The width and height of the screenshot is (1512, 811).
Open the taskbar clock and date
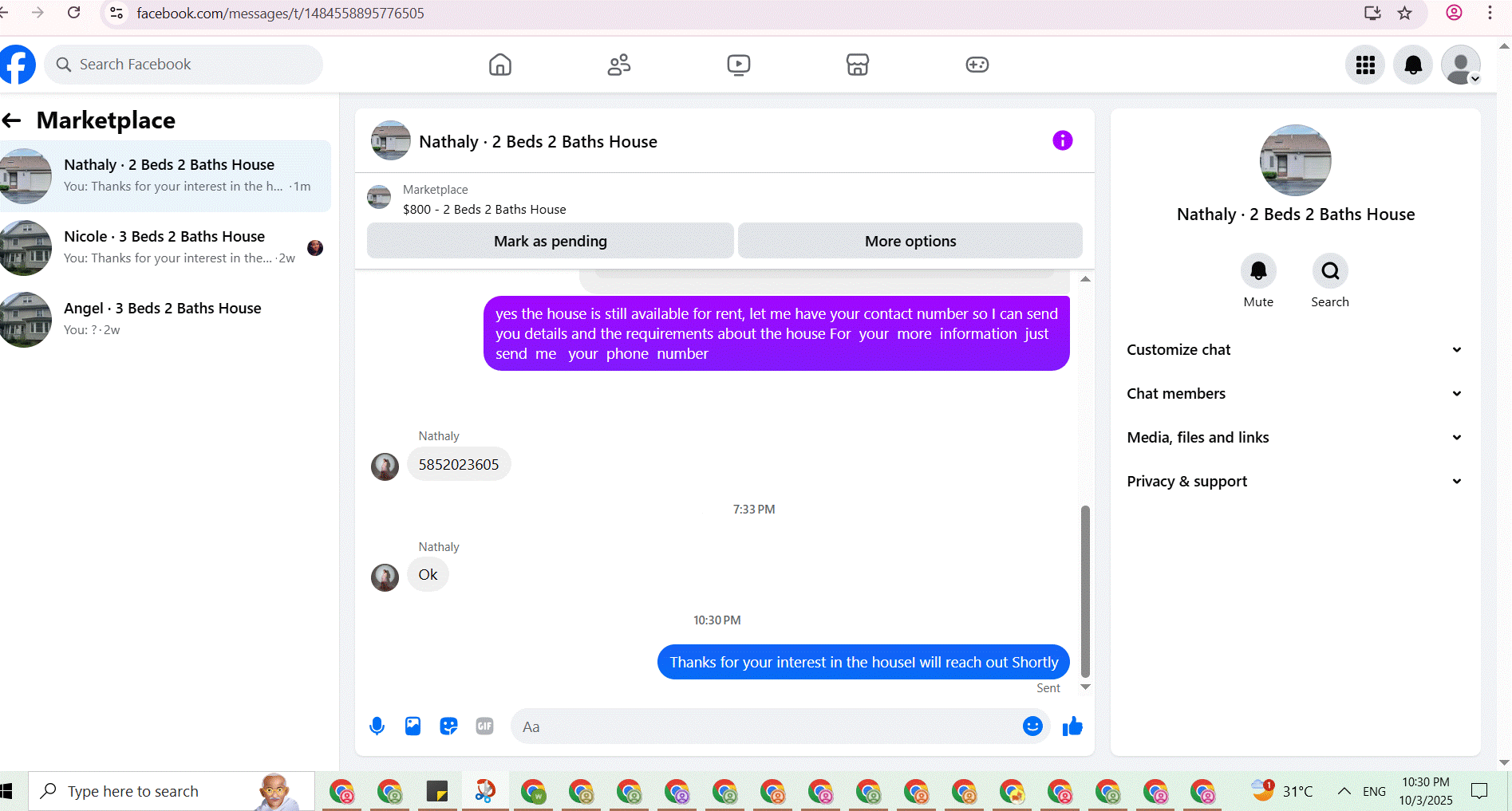(x=1426, y=791)
